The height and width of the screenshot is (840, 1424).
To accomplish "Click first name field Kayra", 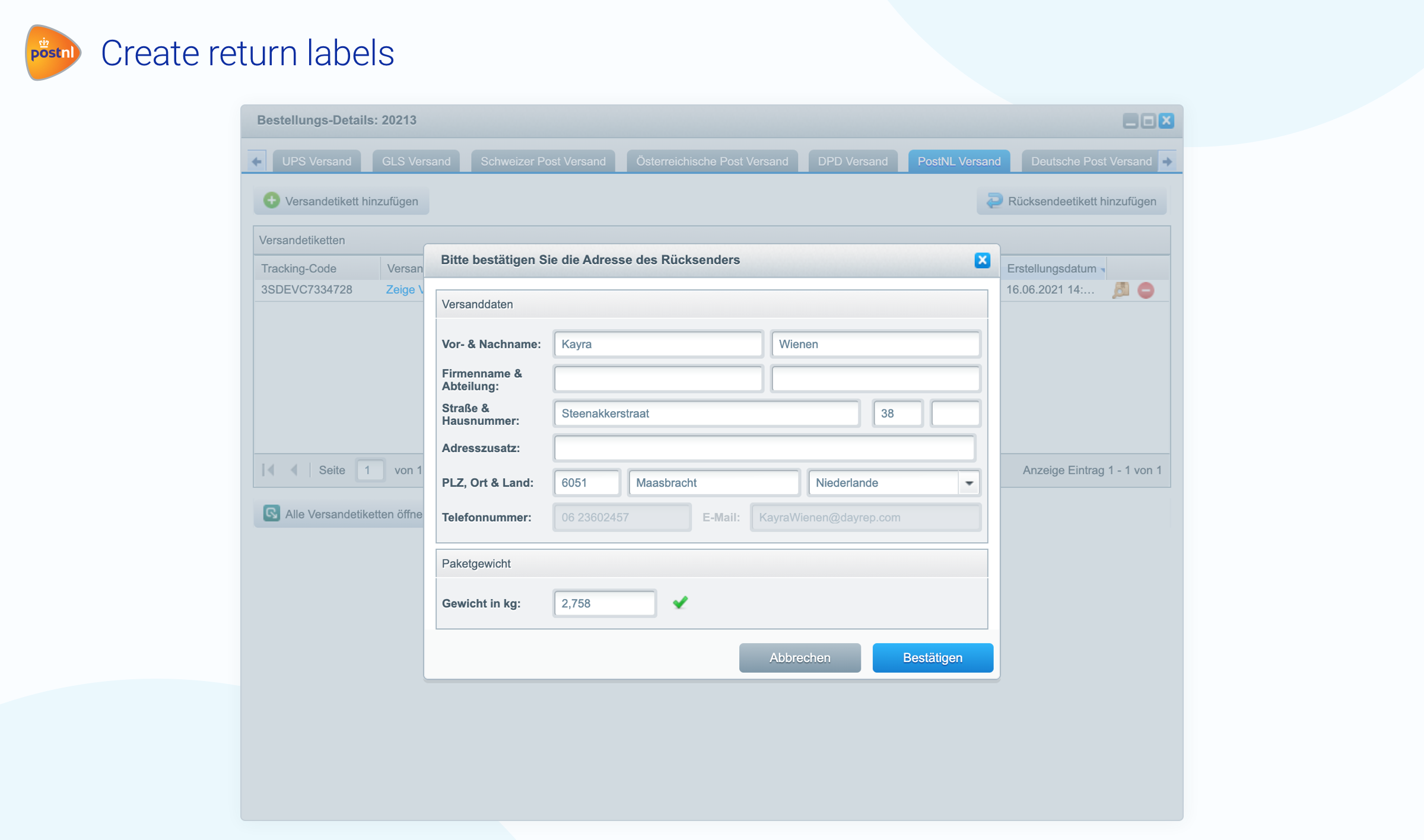I will point(658,344).
